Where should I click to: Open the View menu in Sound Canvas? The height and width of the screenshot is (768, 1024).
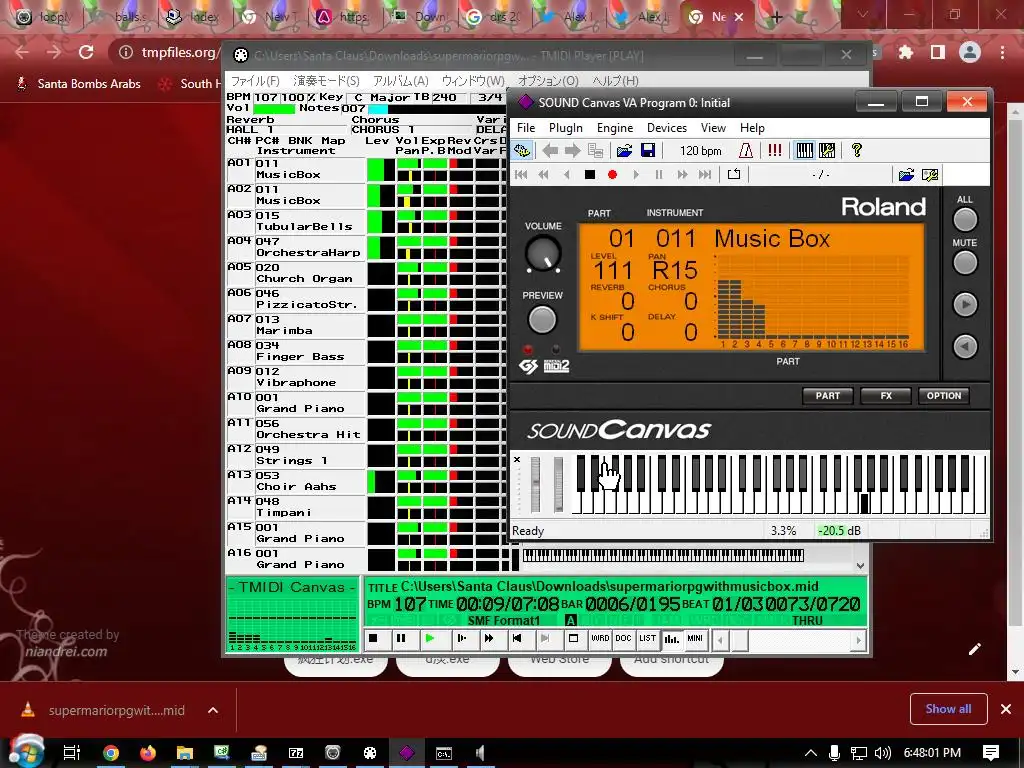(713, 128)
